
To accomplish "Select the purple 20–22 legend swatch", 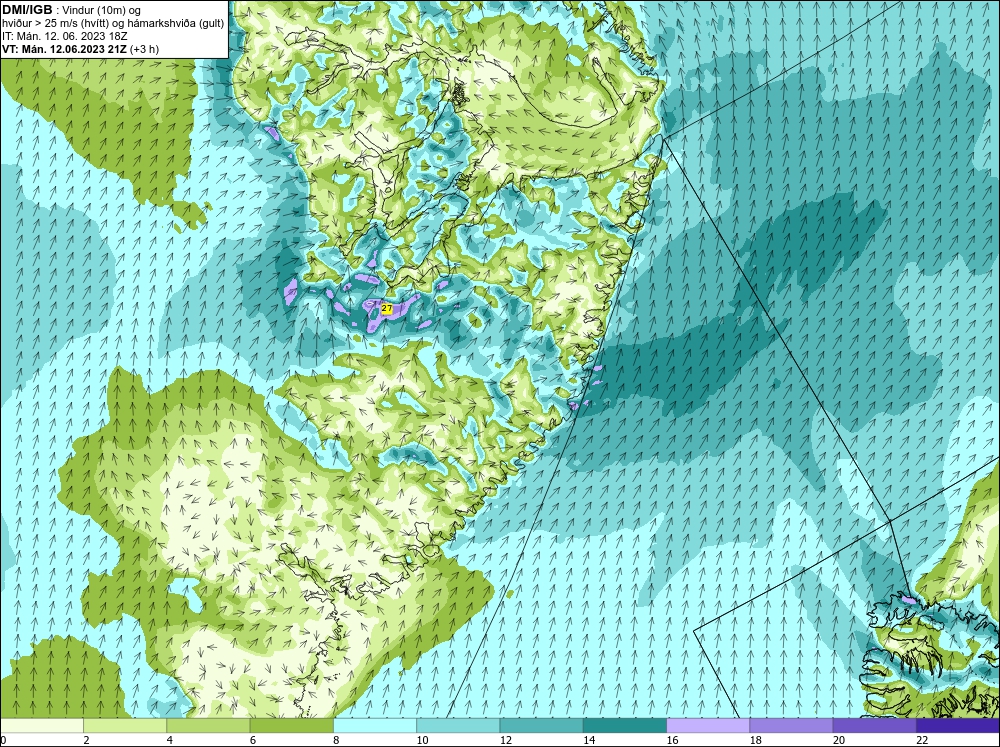I will click(874, 725).
